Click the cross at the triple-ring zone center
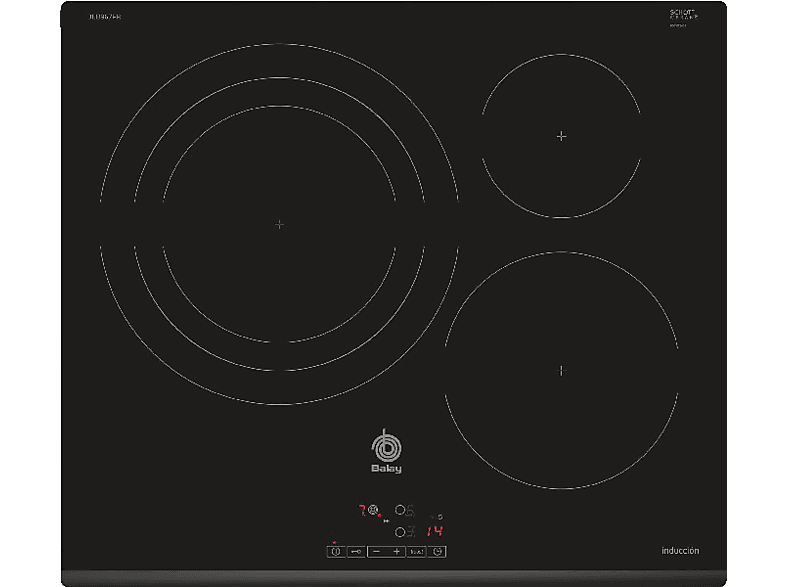The width and height of the screenshot is (786, 587). (x=280, y=224)
